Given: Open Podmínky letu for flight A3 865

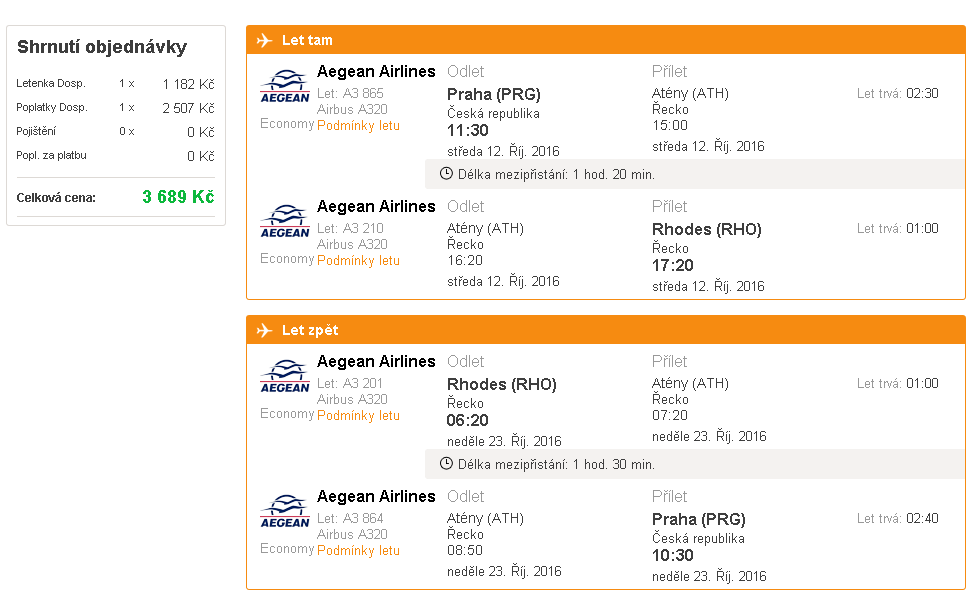Looking at the screenshot, I should tap(358, 125).
